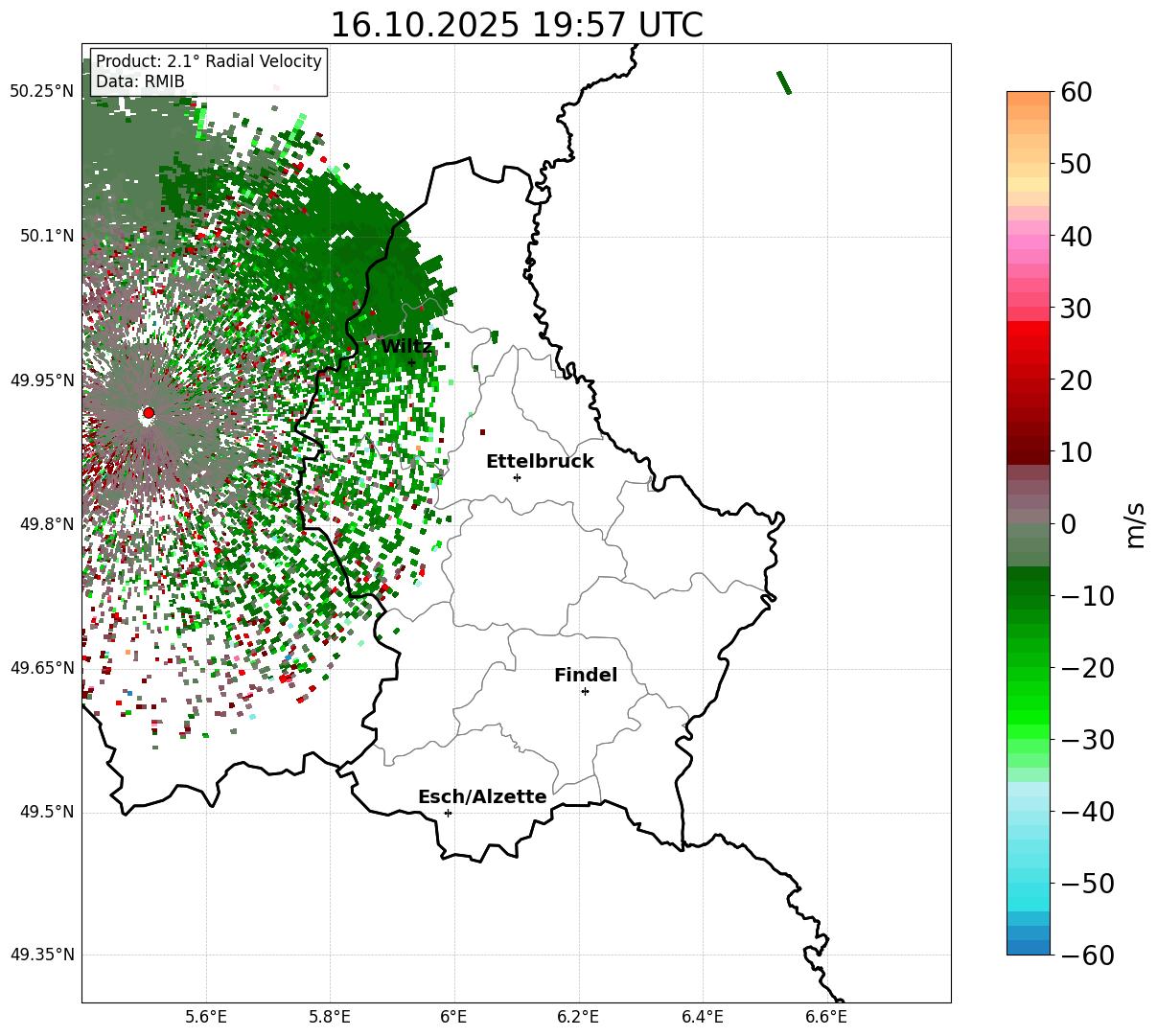Click the Ettelbruck station cross marker
Image resolution: width=1157 pixels, height=1036 pixels.
(517, 477)
